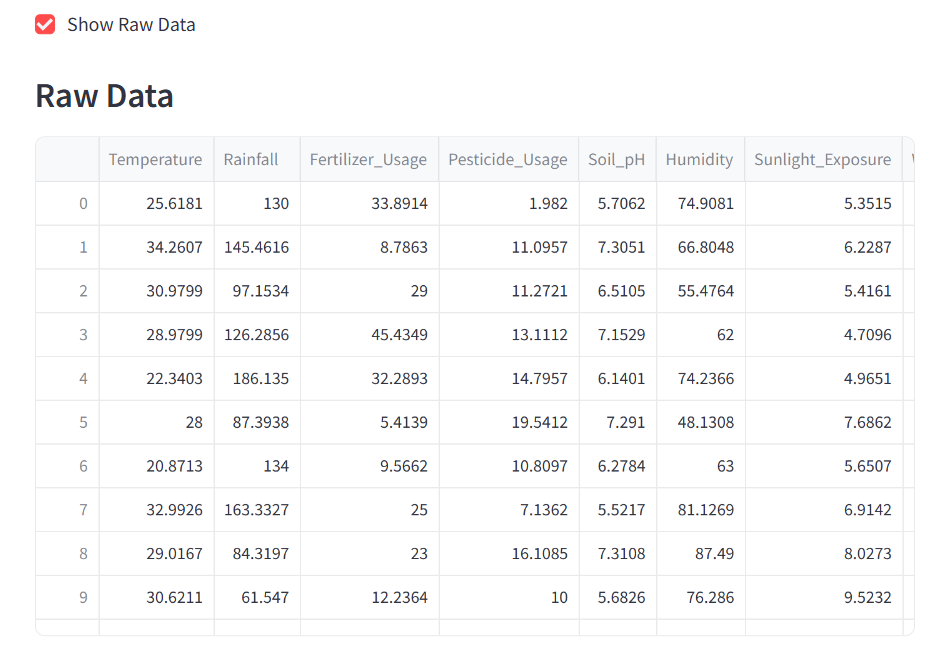This screenshot has height=656, width=947.
Task: Sort by the Temperature column header
Action: pos(156,159)
